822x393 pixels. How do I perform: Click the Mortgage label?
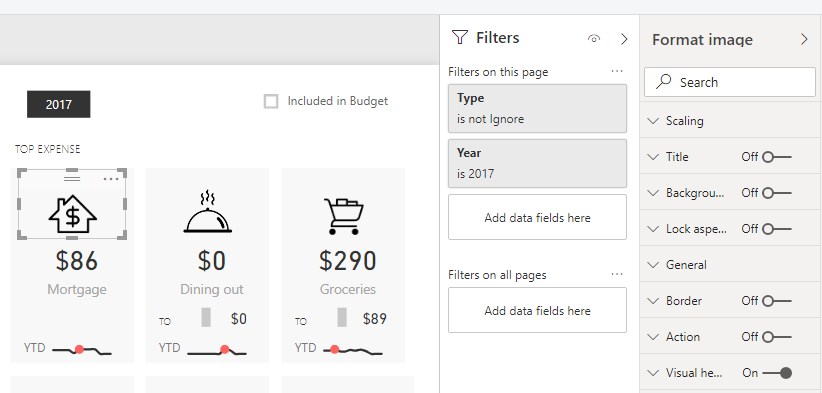[77, 289]
